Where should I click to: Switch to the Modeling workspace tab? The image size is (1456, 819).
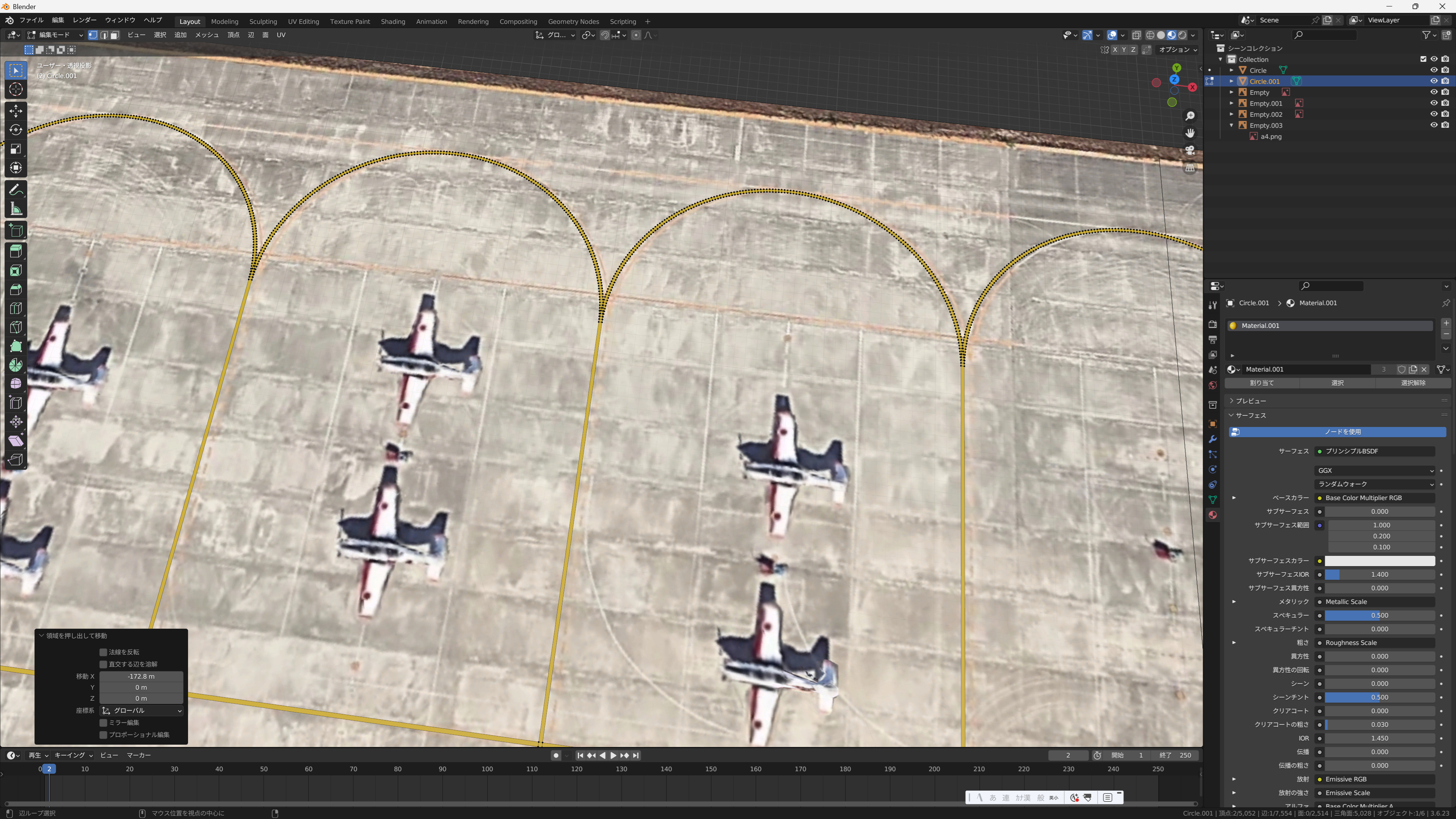click(224, 22)
